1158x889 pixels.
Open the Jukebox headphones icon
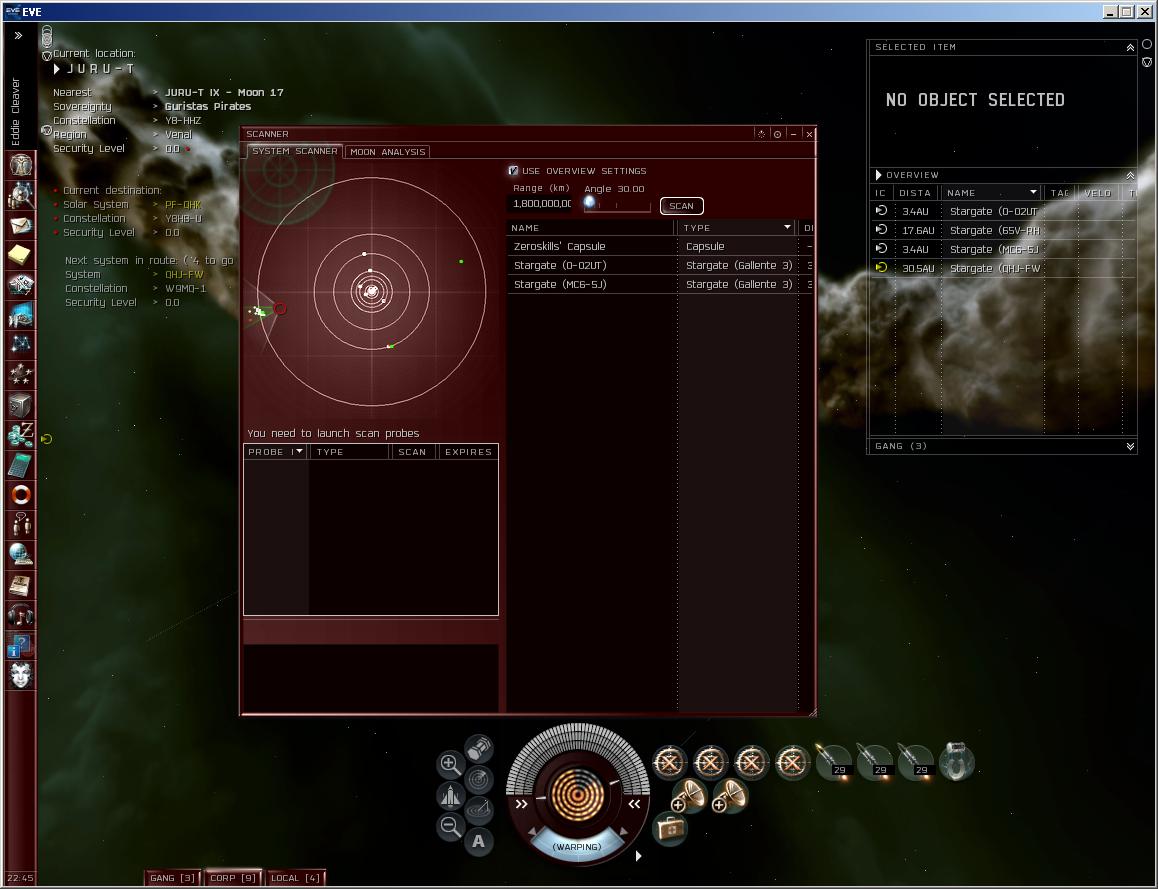[x=21, y=614]
